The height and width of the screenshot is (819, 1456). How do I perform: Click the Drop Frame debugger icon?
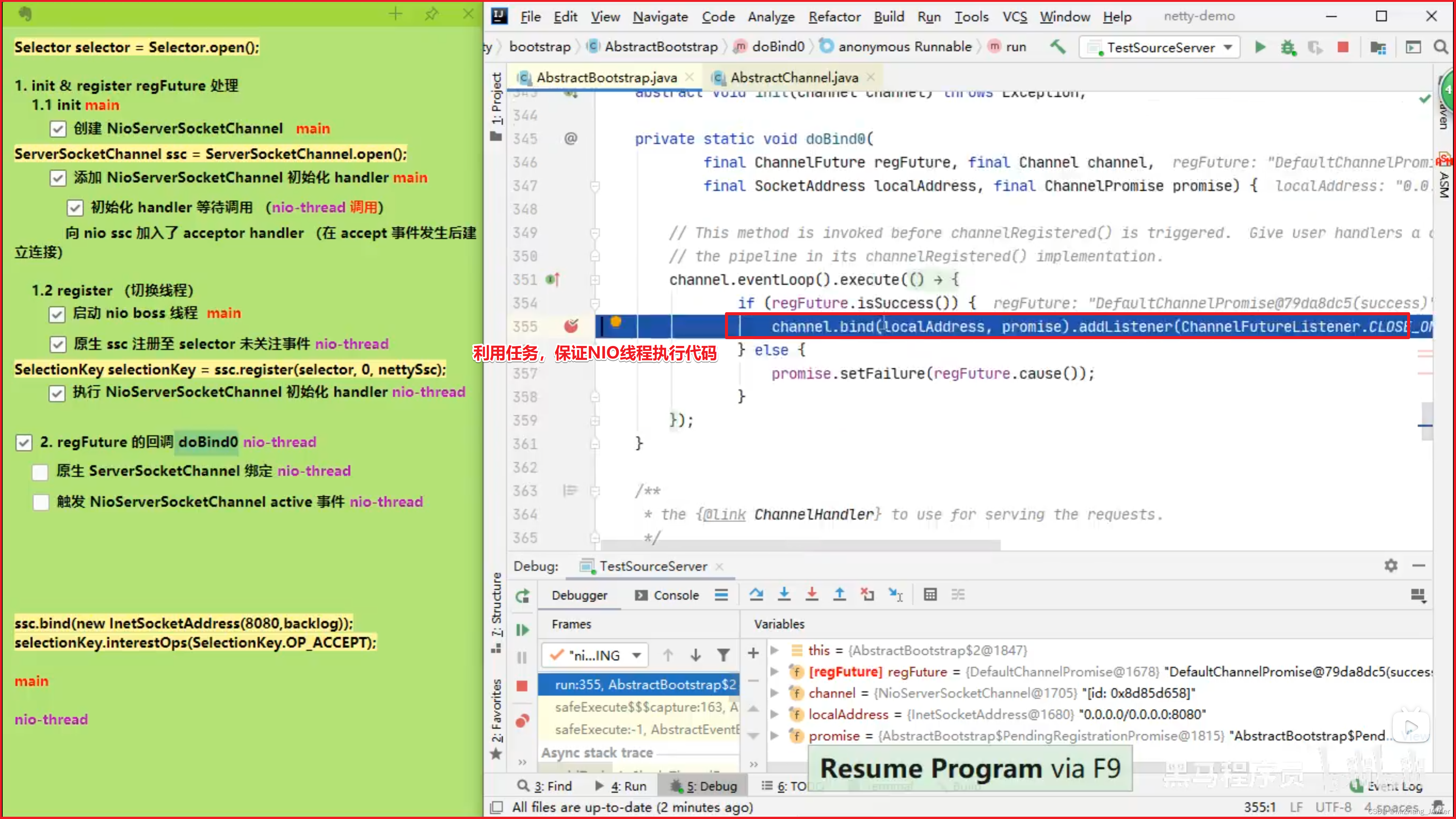867,594
